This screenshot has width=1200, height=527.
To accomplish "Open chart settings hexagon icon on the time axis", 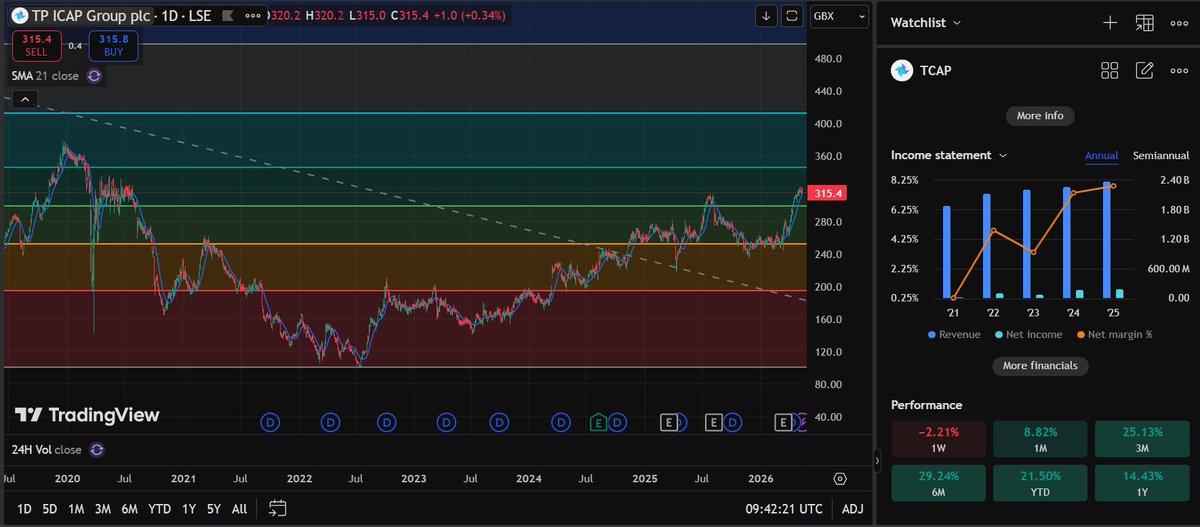I will (x=839, y=479).
